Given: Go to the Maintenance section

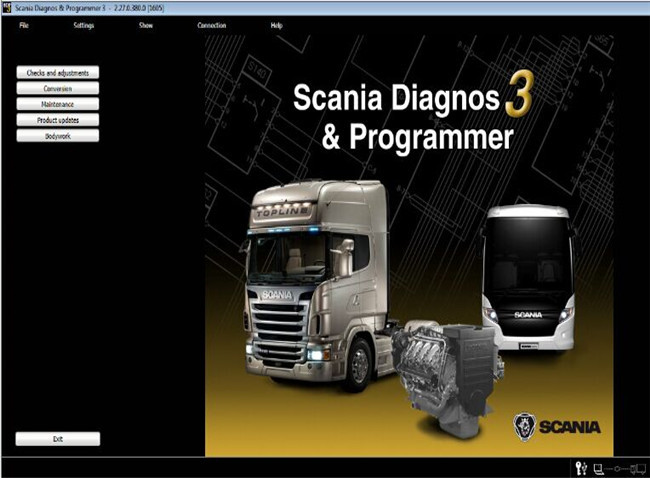Looking at the screenshot, I should click(x=58, y=104).
